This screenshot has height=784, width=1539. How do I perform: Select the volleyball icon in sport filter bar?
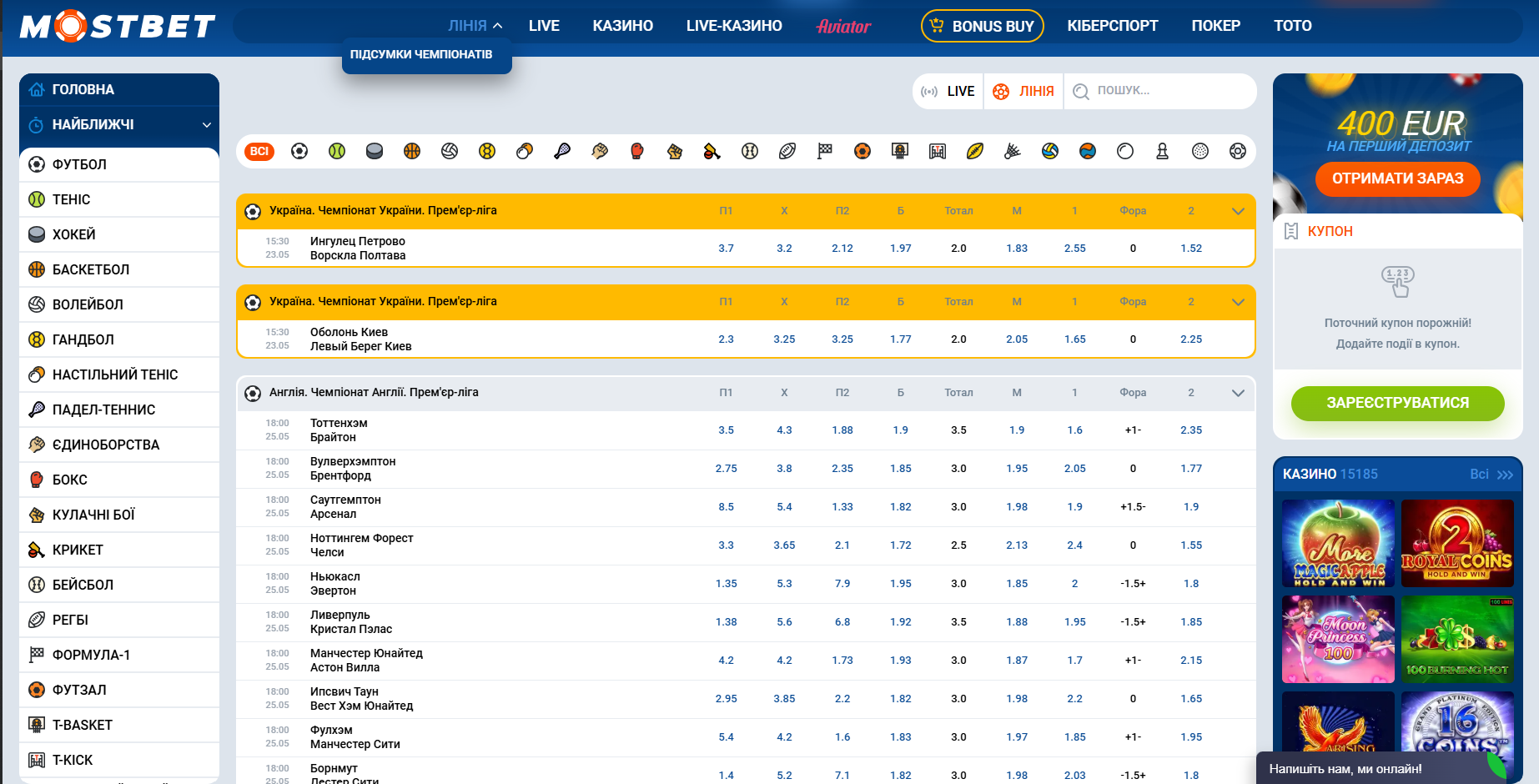[x=450, y=151]
